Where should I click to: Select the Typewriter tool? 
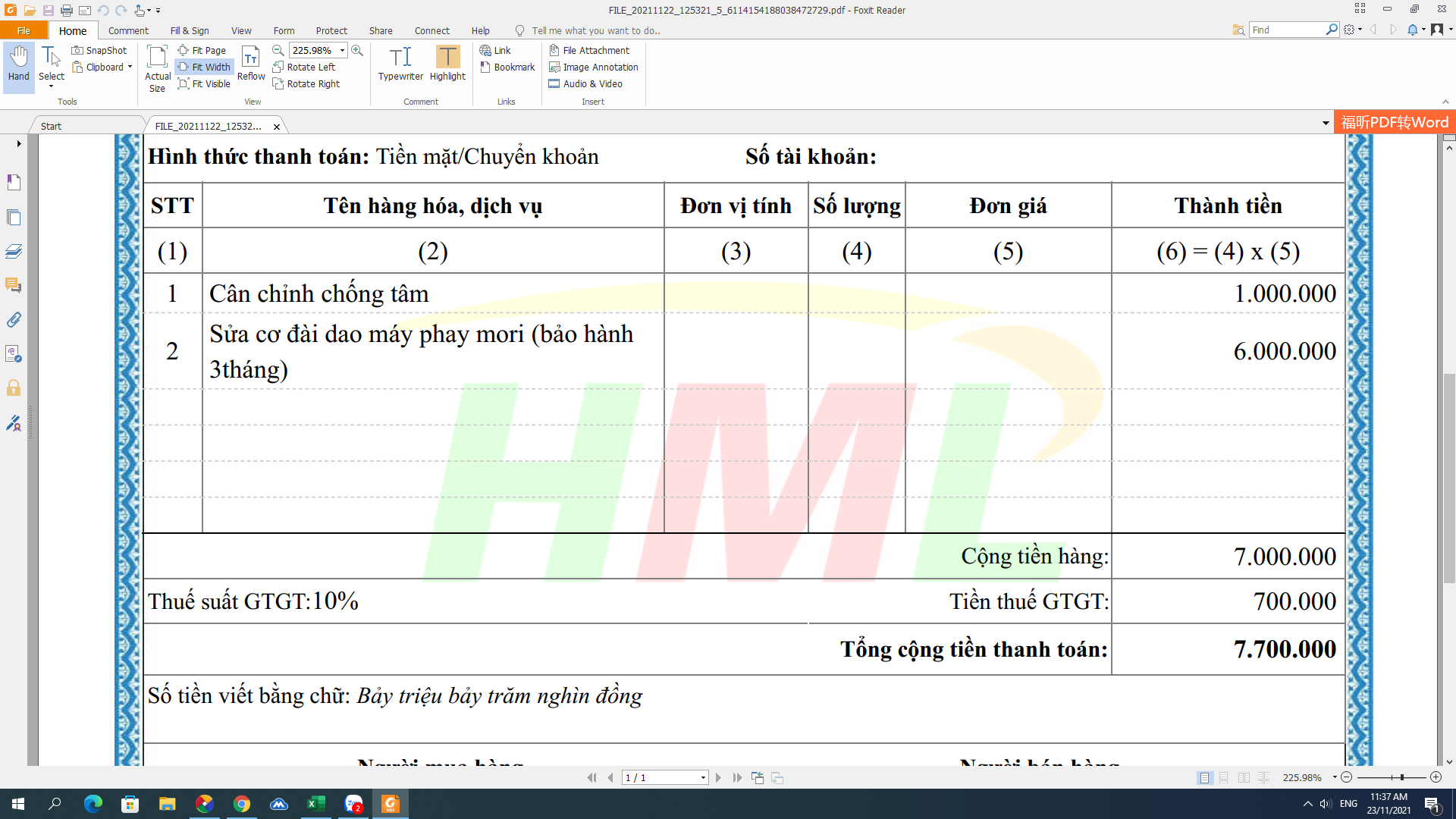[x=400, y=63]
